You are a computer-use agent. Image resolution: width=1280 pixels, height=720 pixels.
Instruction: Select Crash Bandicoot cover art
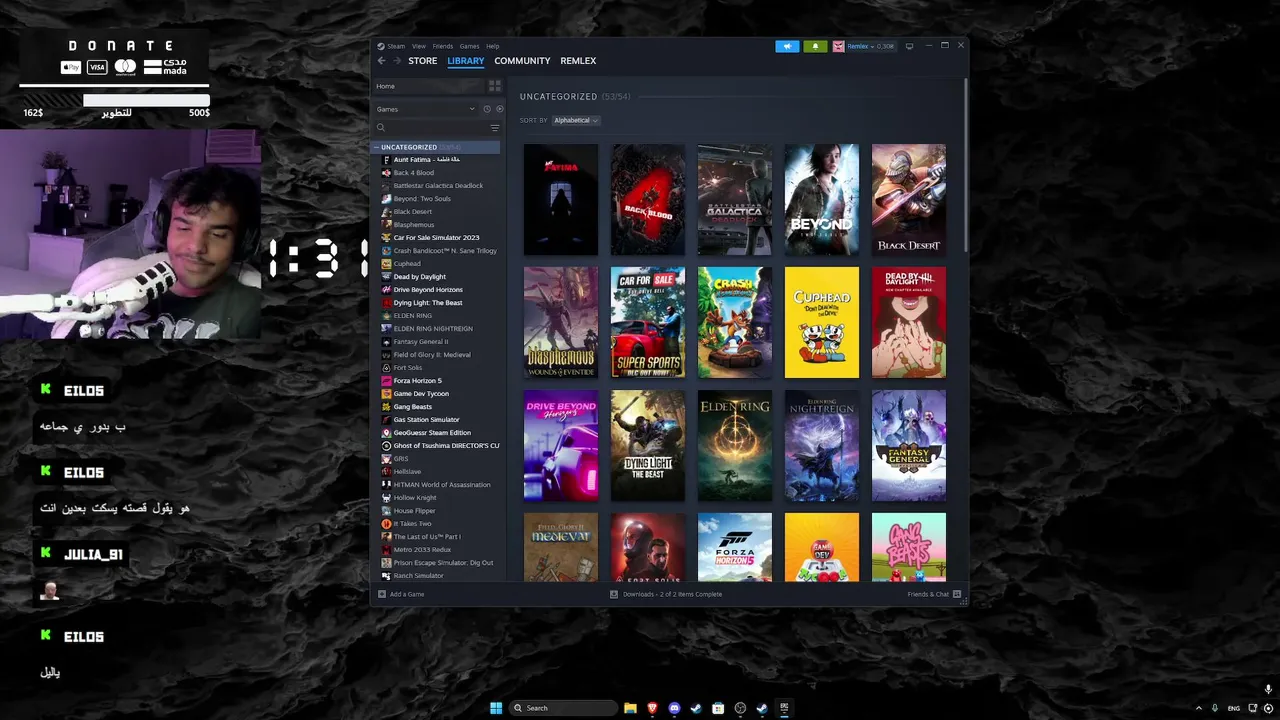735,323
